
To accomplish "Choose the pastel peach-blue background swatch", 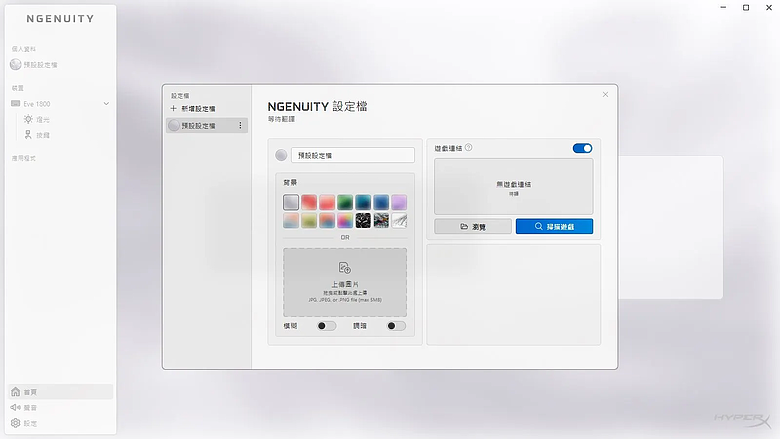I will [291, 220].
